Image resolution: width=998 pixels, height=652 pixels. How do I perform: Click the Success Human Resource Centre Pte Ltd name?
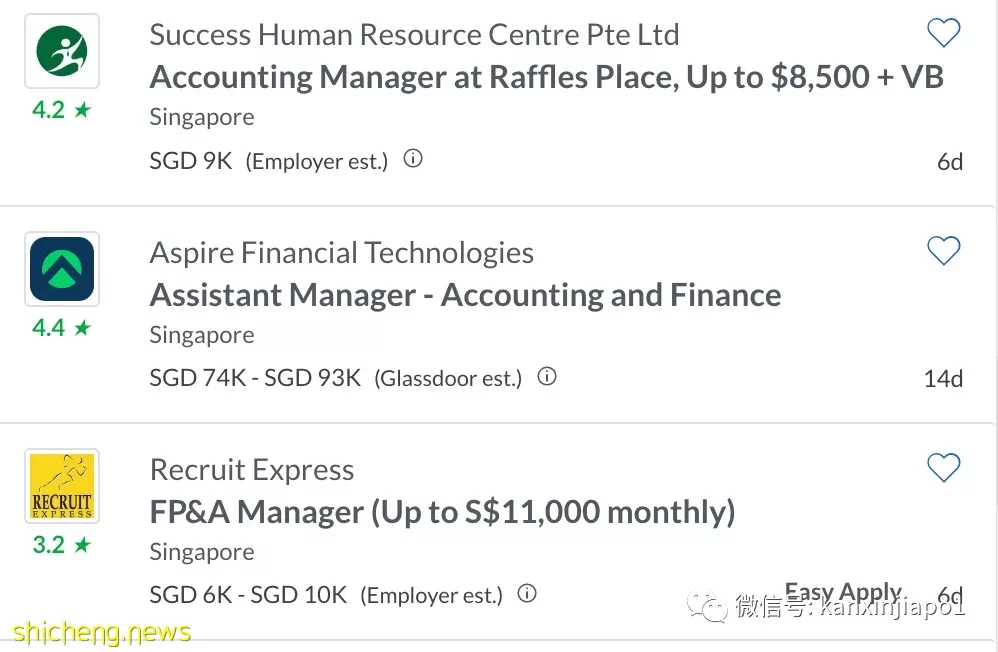[x=414, y=34]
